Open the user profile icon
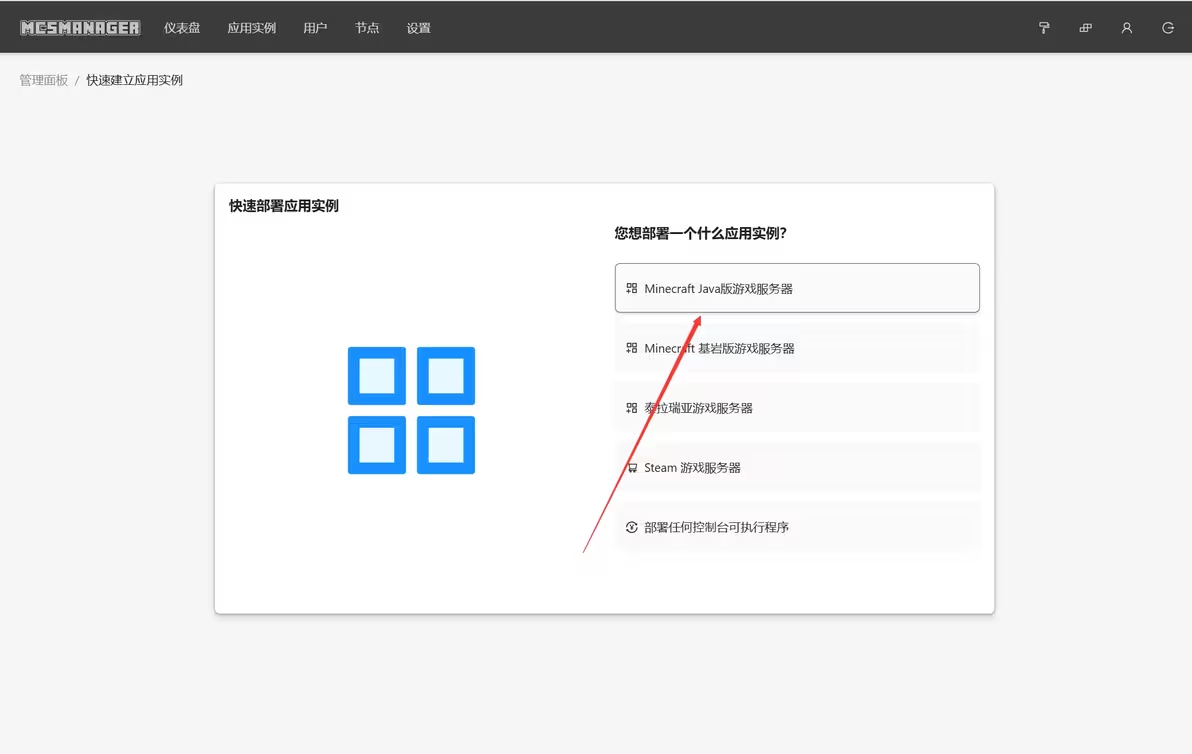The height and width of the screenshot is (754, 1192). click(1127, 28)
